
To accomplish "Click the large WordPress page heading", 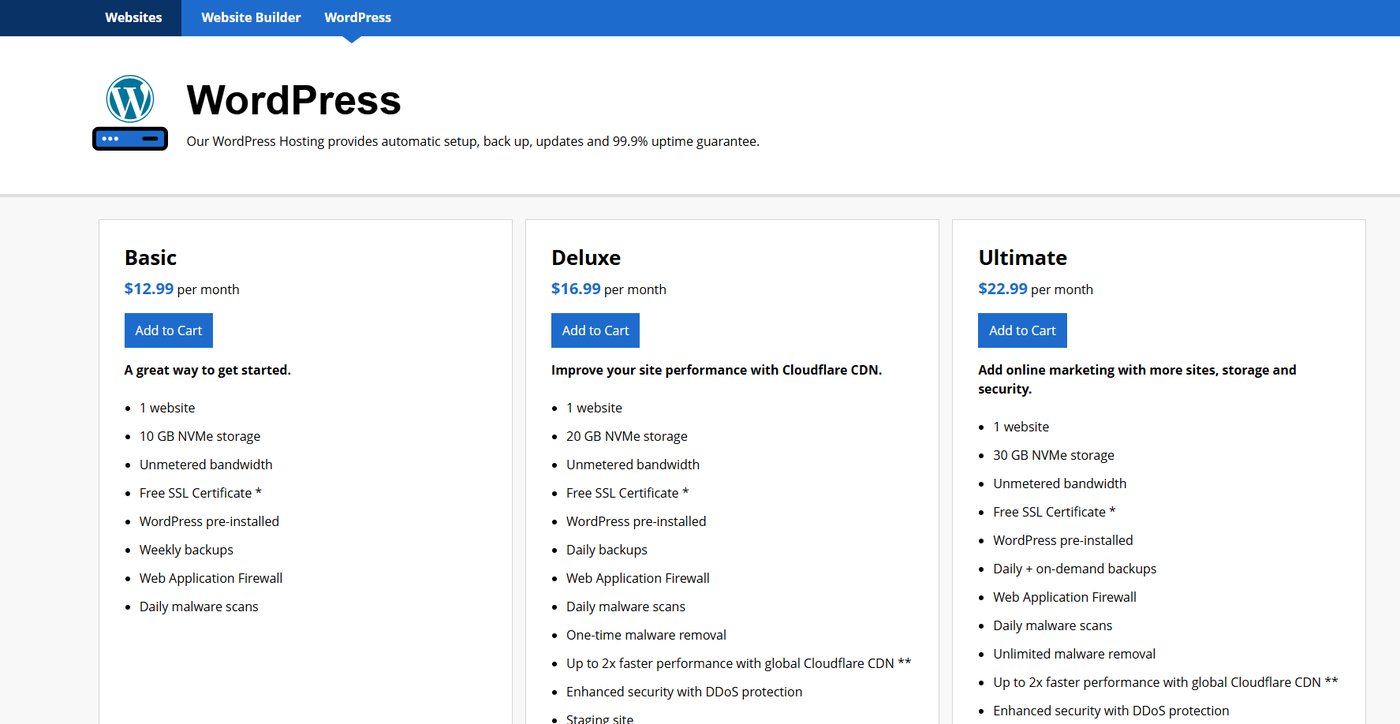I will 293,100.
